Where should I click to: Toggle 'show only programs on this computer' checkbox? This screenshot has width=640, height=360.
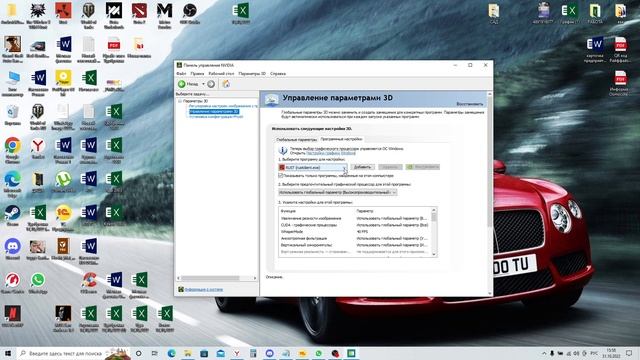click(x=281, y=176)
